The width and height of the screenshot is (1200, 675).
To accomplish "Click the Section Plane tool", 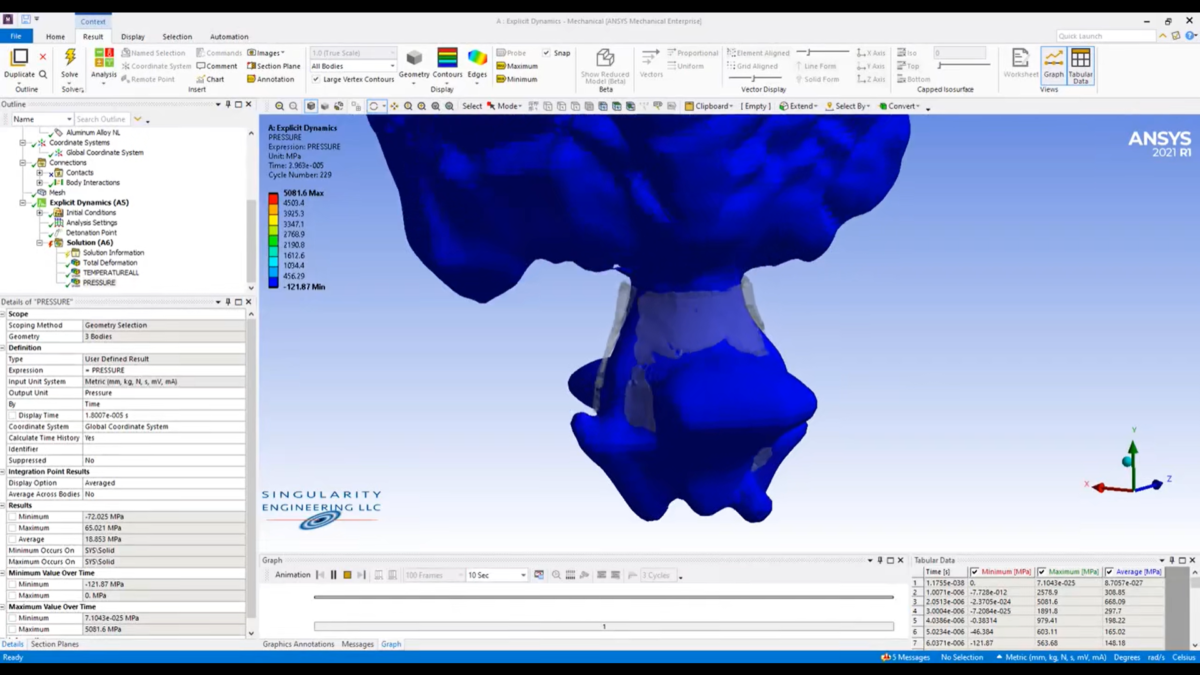I will coord(273,66).
